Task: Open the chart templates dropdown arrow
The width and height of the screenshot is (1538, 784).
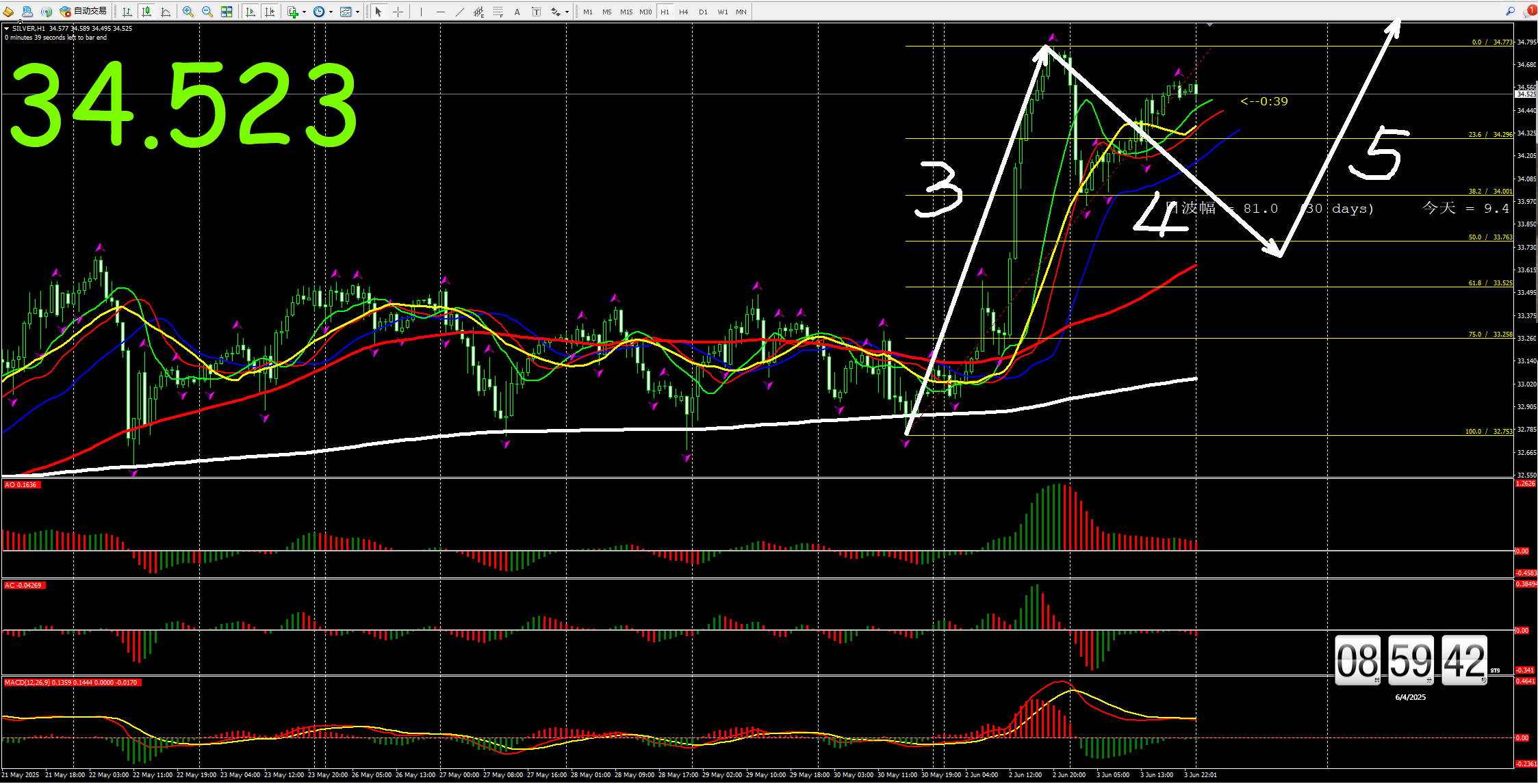Action: [x=357, y=12]
